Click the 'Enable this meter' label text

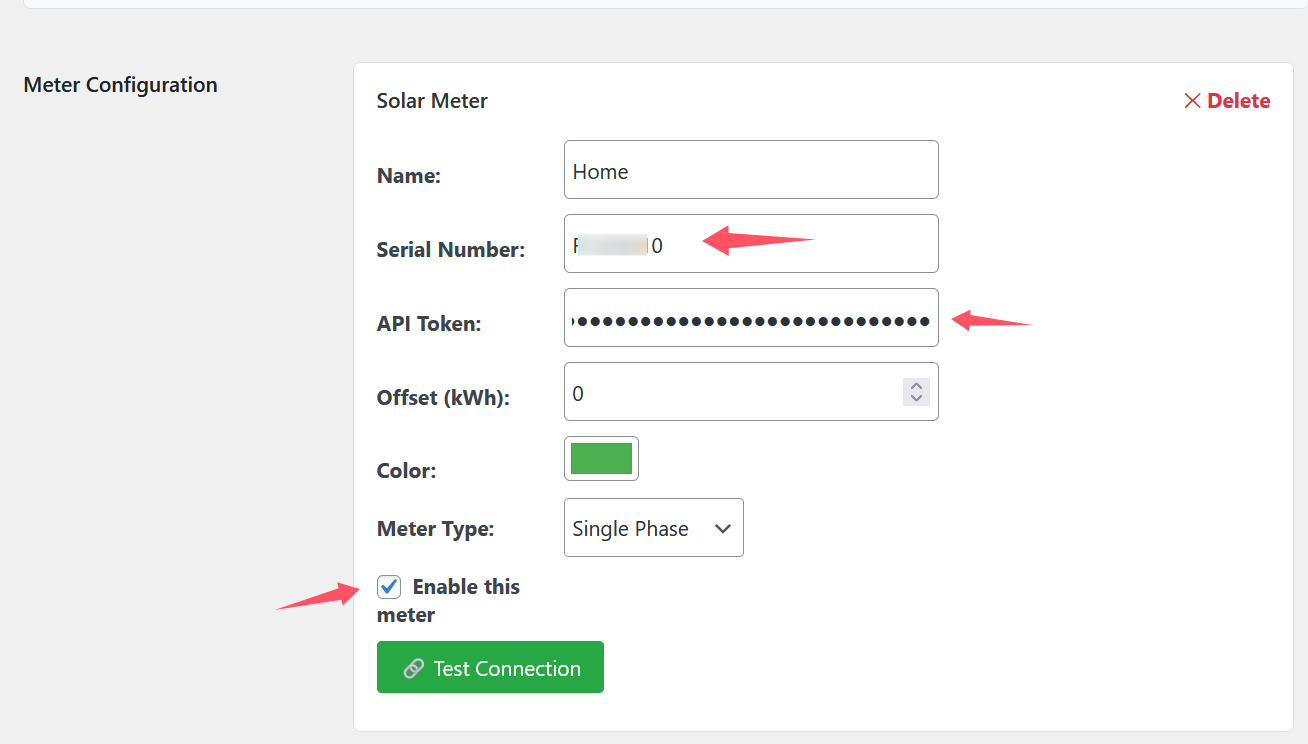point(465,587)
